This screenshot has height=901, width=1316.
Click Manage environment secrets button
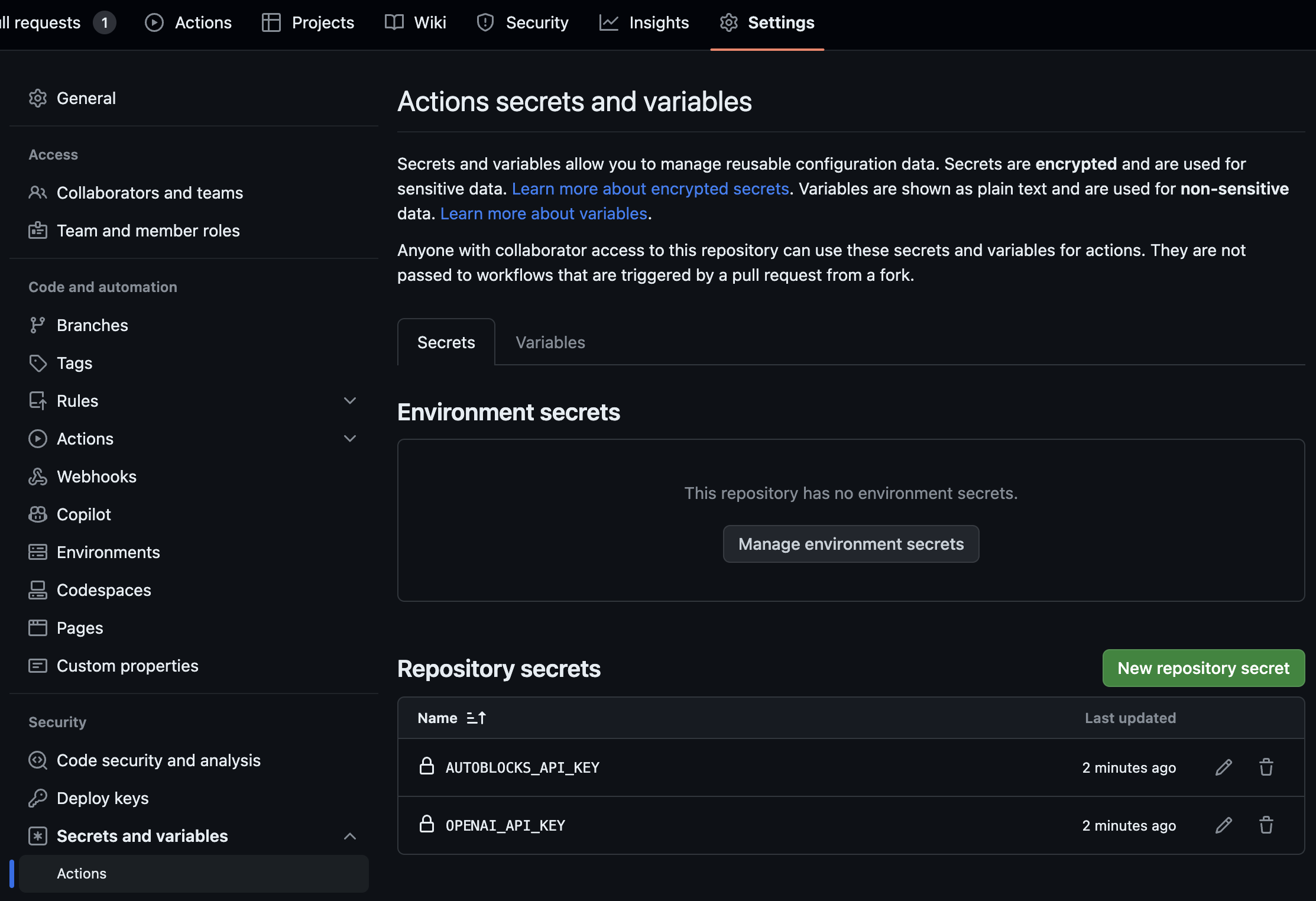pyautogui.click(x=851, y=543)
